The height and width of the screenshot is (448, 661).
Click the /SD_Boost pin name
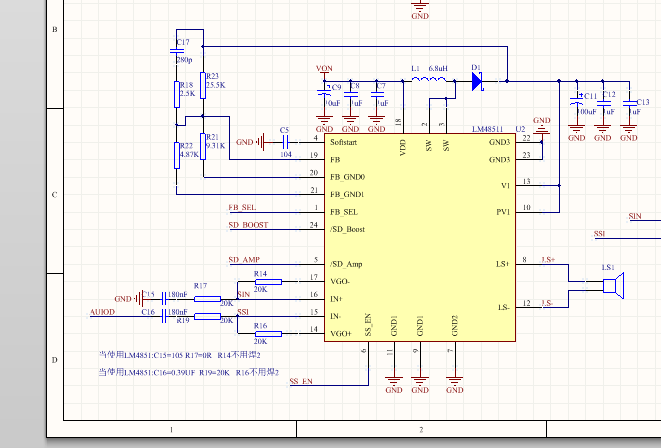click(347, 229)
